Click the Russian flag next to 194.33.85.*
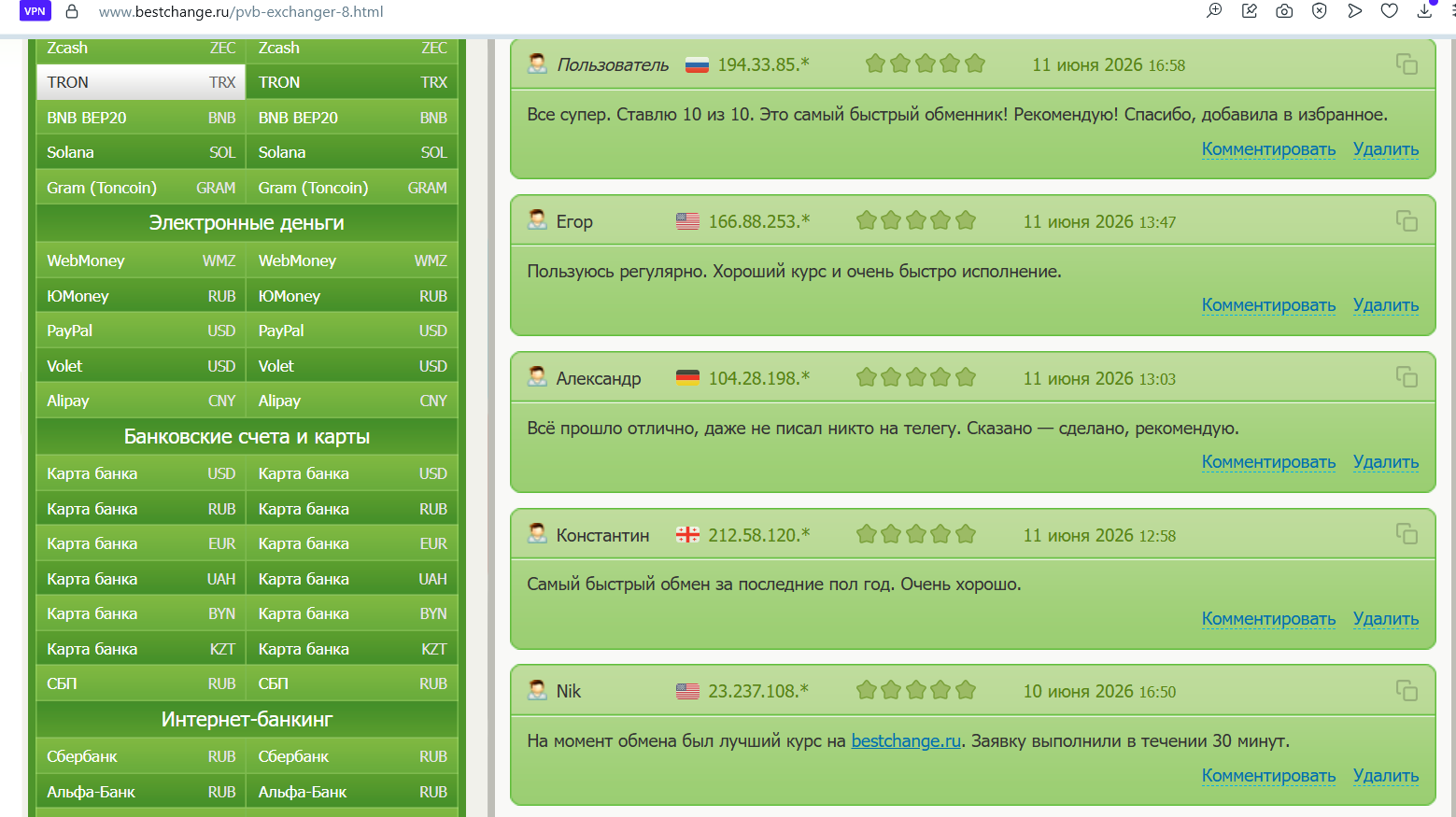1456x817 pixels. pyautogui.click(x=697, y=64)
